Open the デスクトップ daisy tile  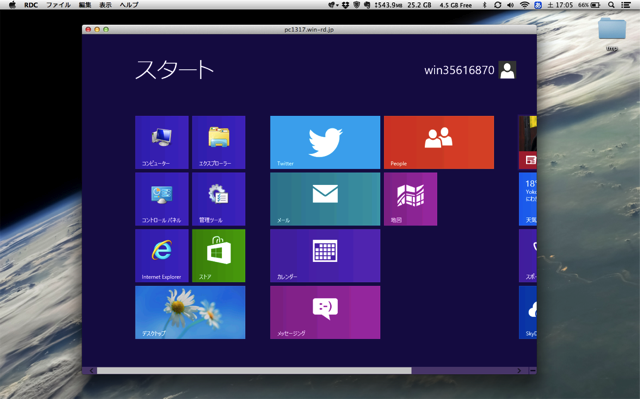click(x=190, y=312)
